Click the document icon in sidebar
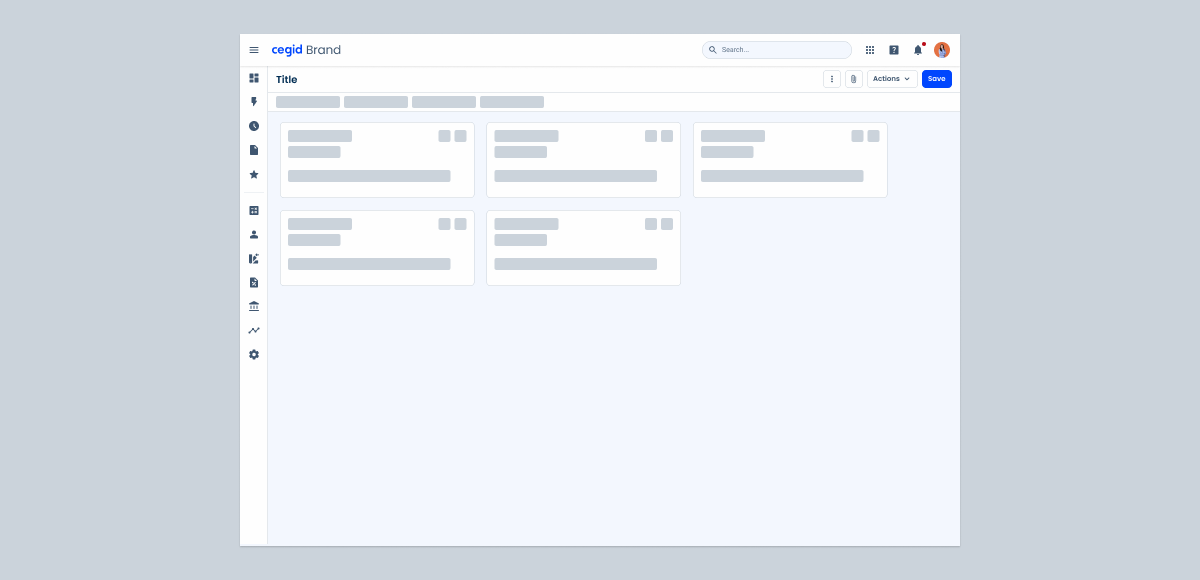The height and width of the screenshot is (580, 1200). coord(254,150)
